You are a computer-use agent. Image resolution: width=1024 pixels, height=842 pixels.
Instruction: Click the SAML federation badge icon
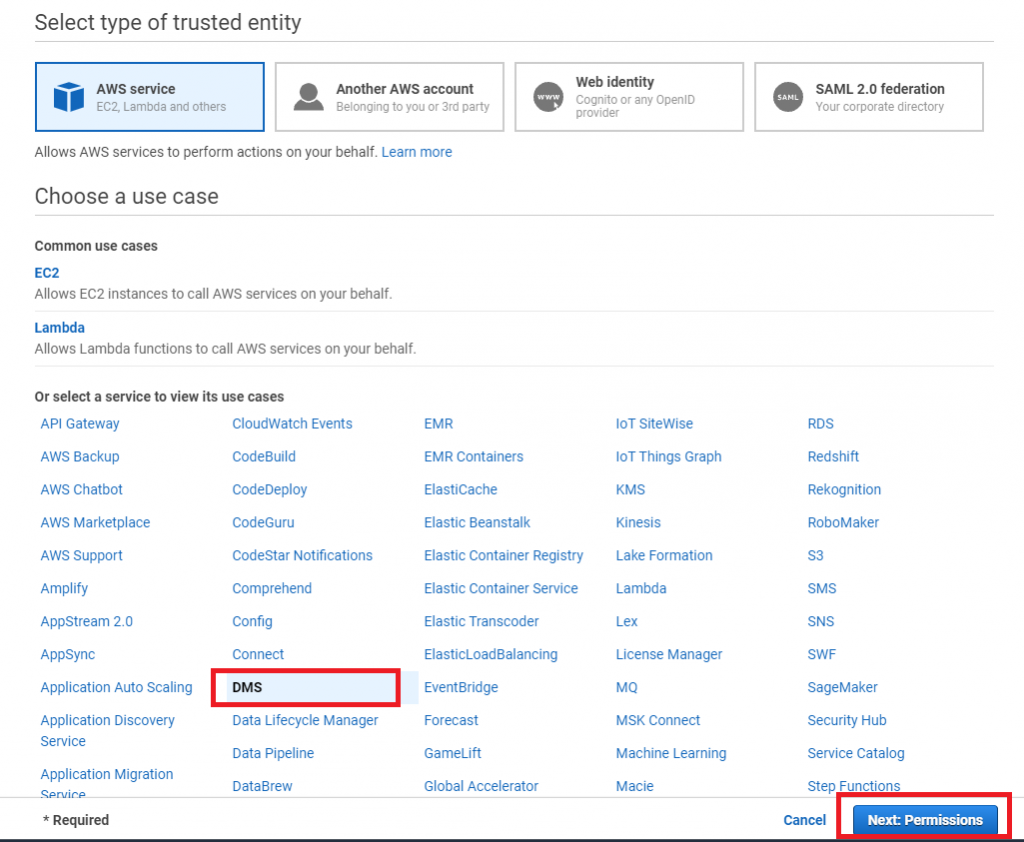pyautogui.click(x=788, y=97)
